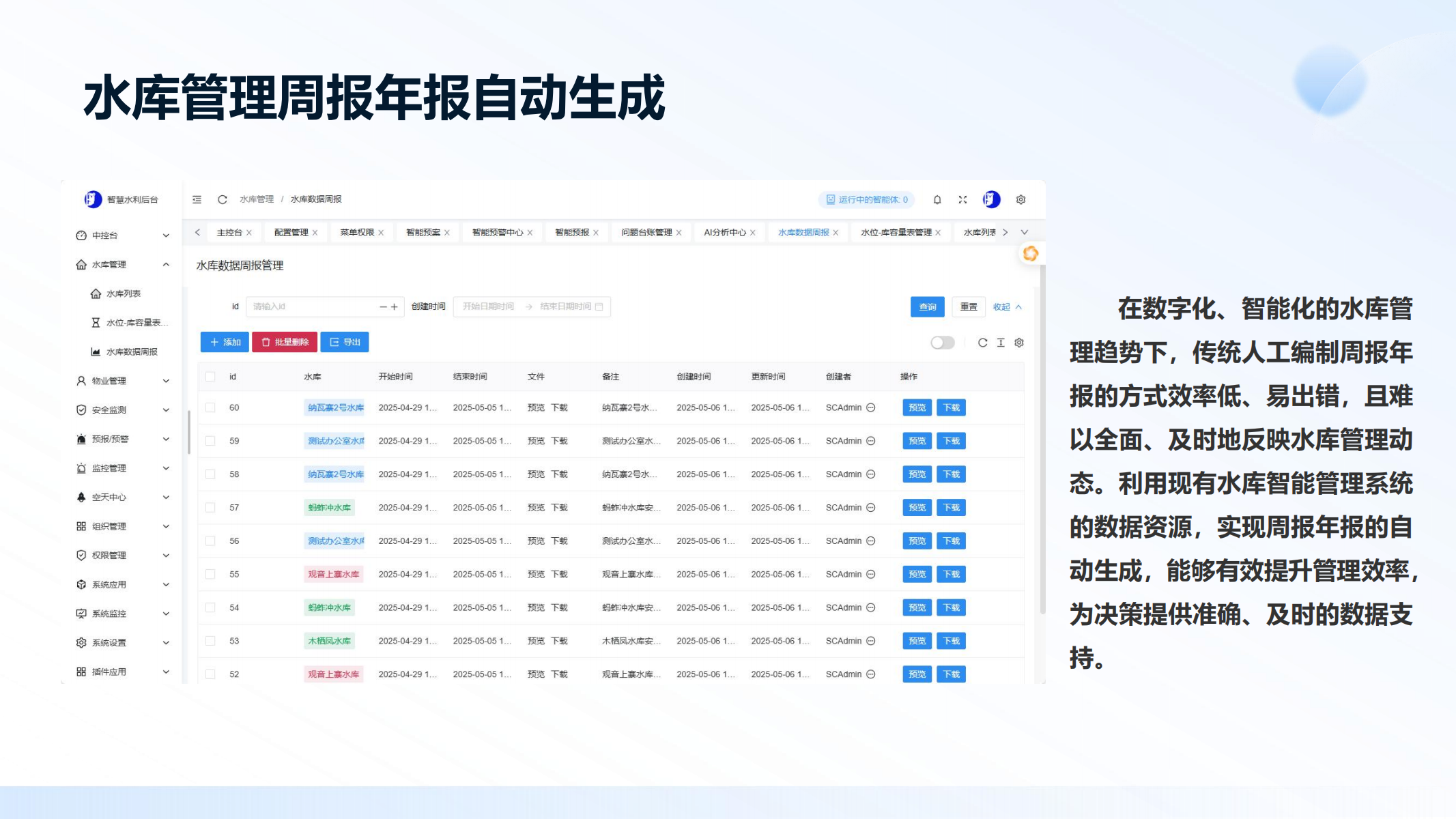Switch to the 智能预案 tab
Viewport: 1456px width, 819px height.
423,233
